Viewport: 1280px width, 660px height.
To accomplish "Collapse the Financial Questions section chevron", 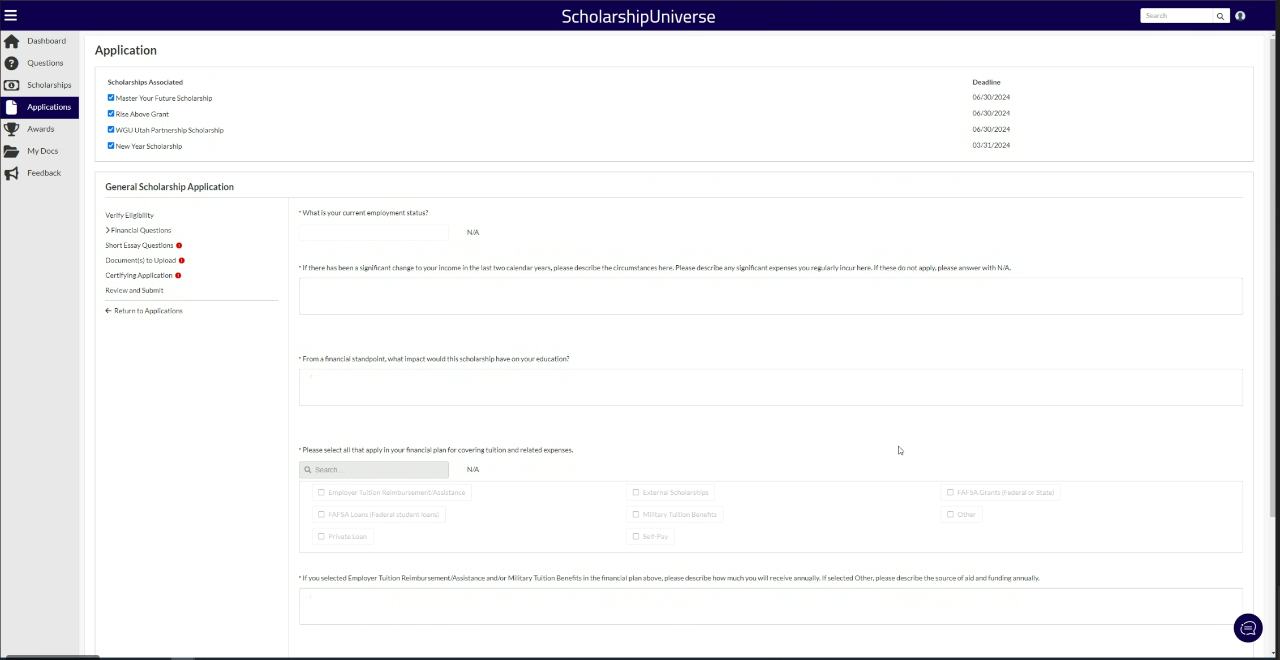I will 108,230.
